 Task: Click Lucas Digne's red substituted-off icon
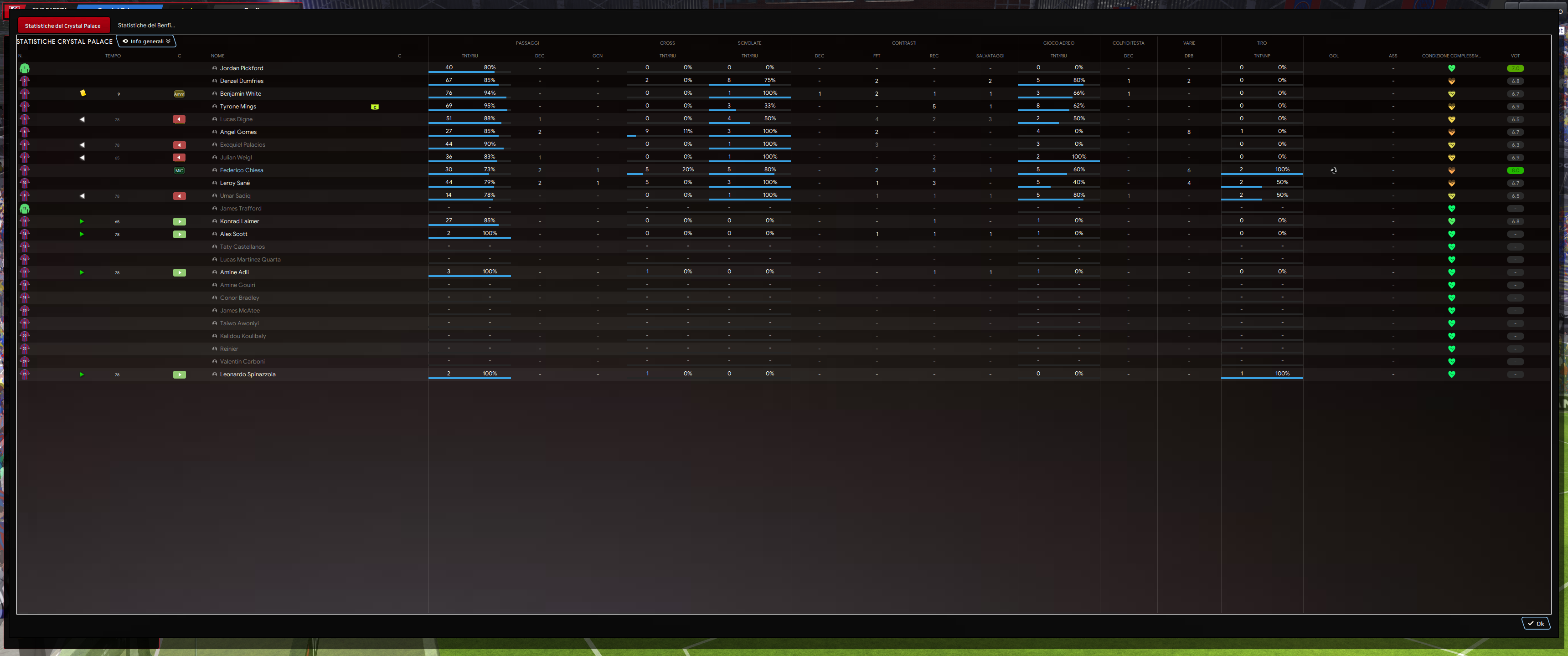click(x=179, y=119)
